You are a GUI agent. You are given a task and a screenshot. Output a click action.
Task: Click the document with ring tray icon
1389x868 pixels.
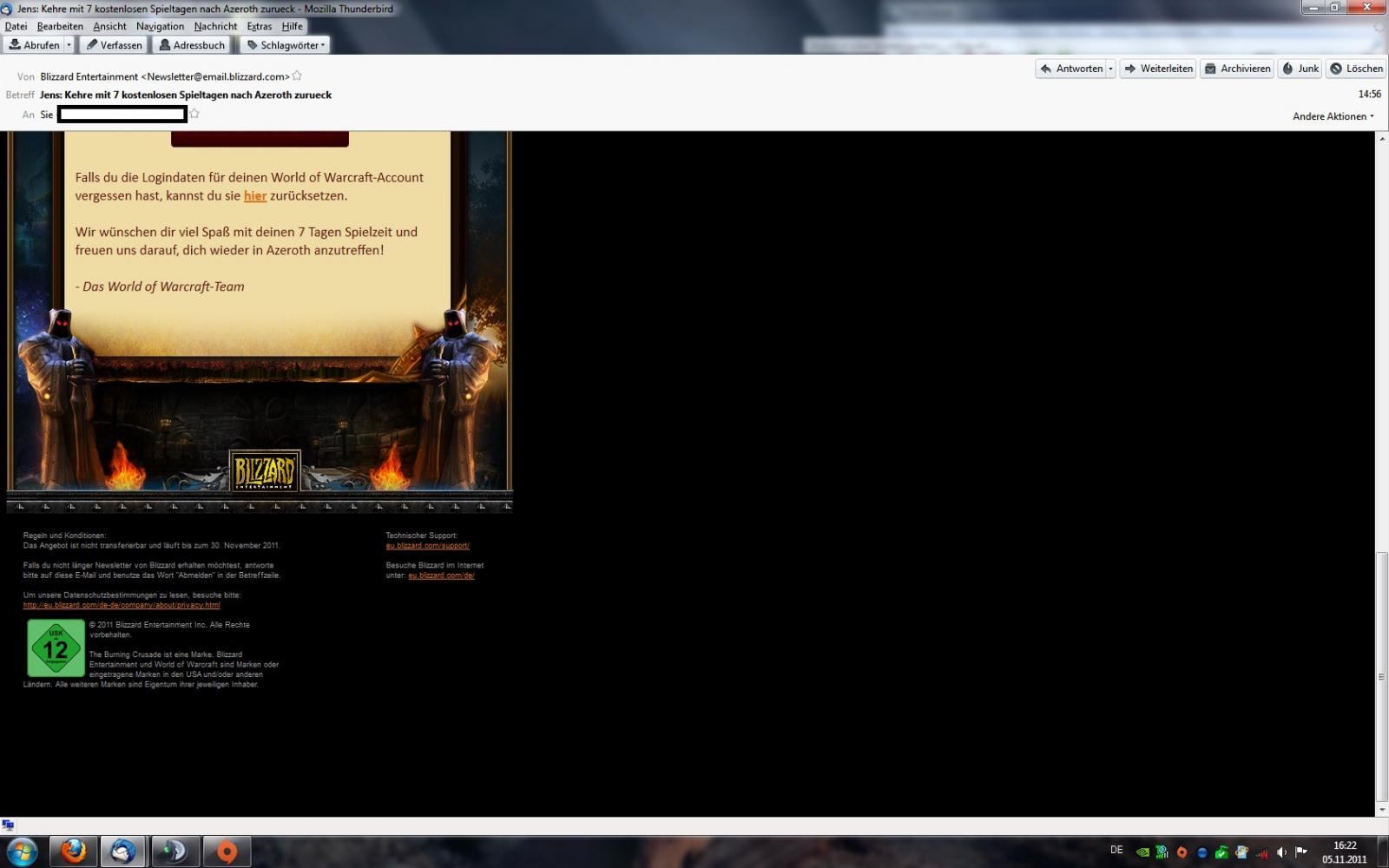pos(1241,852)
